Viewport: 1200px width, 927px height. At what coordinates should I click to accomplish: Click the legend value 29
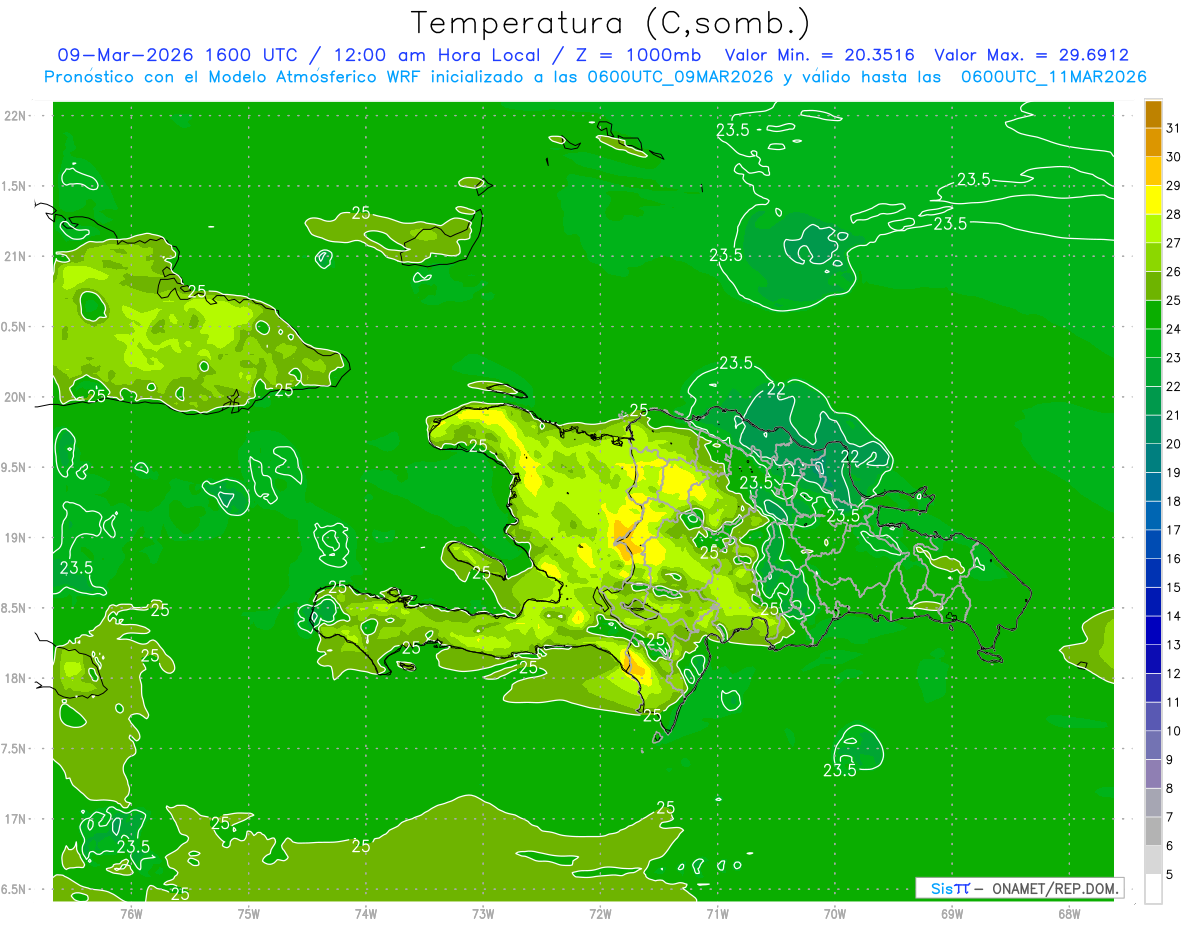click(1174, 185)
